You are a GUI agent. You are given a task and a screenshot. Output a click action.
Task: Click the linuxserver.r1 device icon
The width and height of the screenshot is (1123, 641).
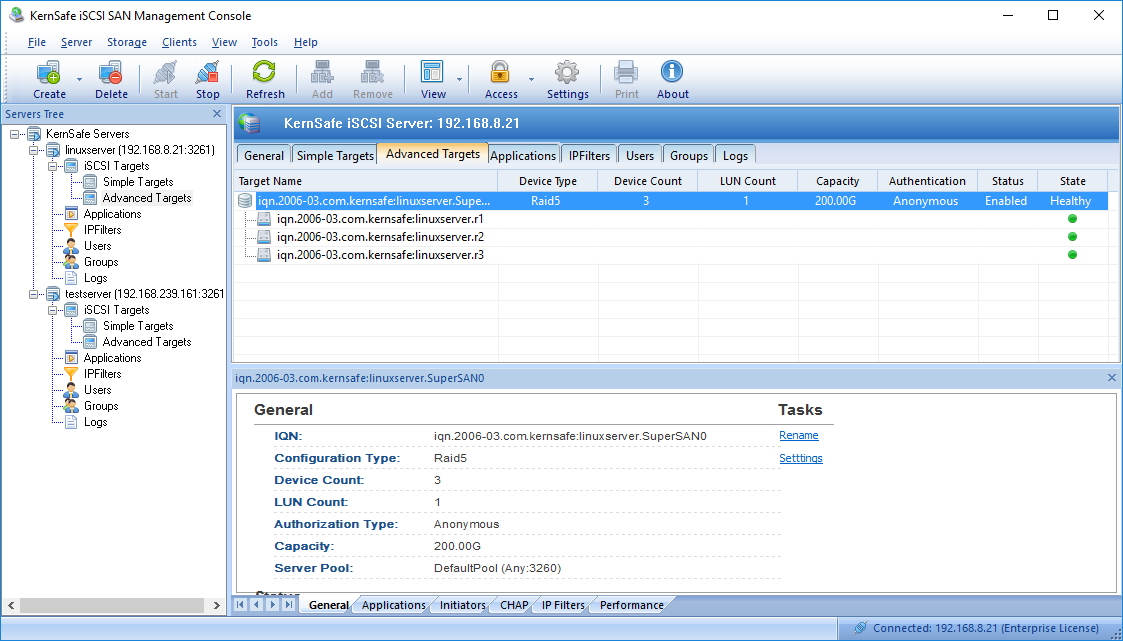click(x=264, y=219)
